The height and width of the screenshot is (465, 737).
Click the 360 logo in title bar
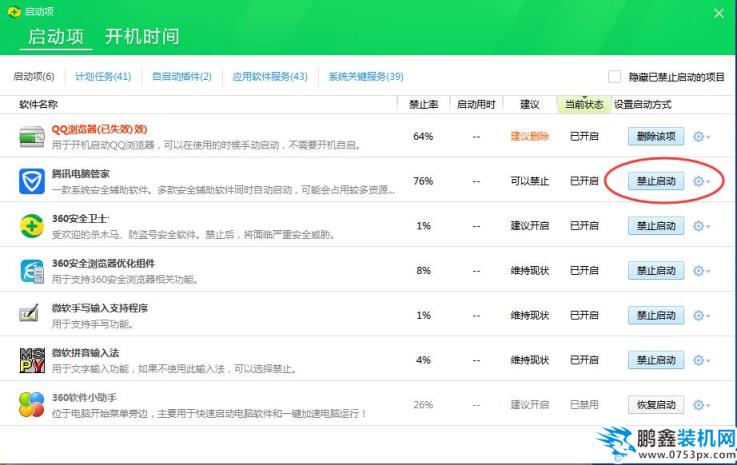point(14,11)
